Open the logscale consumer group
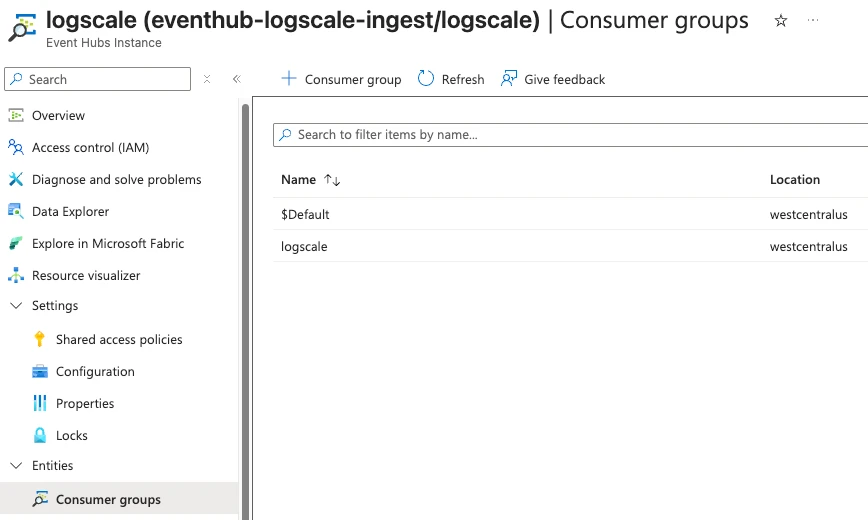 click(304, 246)
